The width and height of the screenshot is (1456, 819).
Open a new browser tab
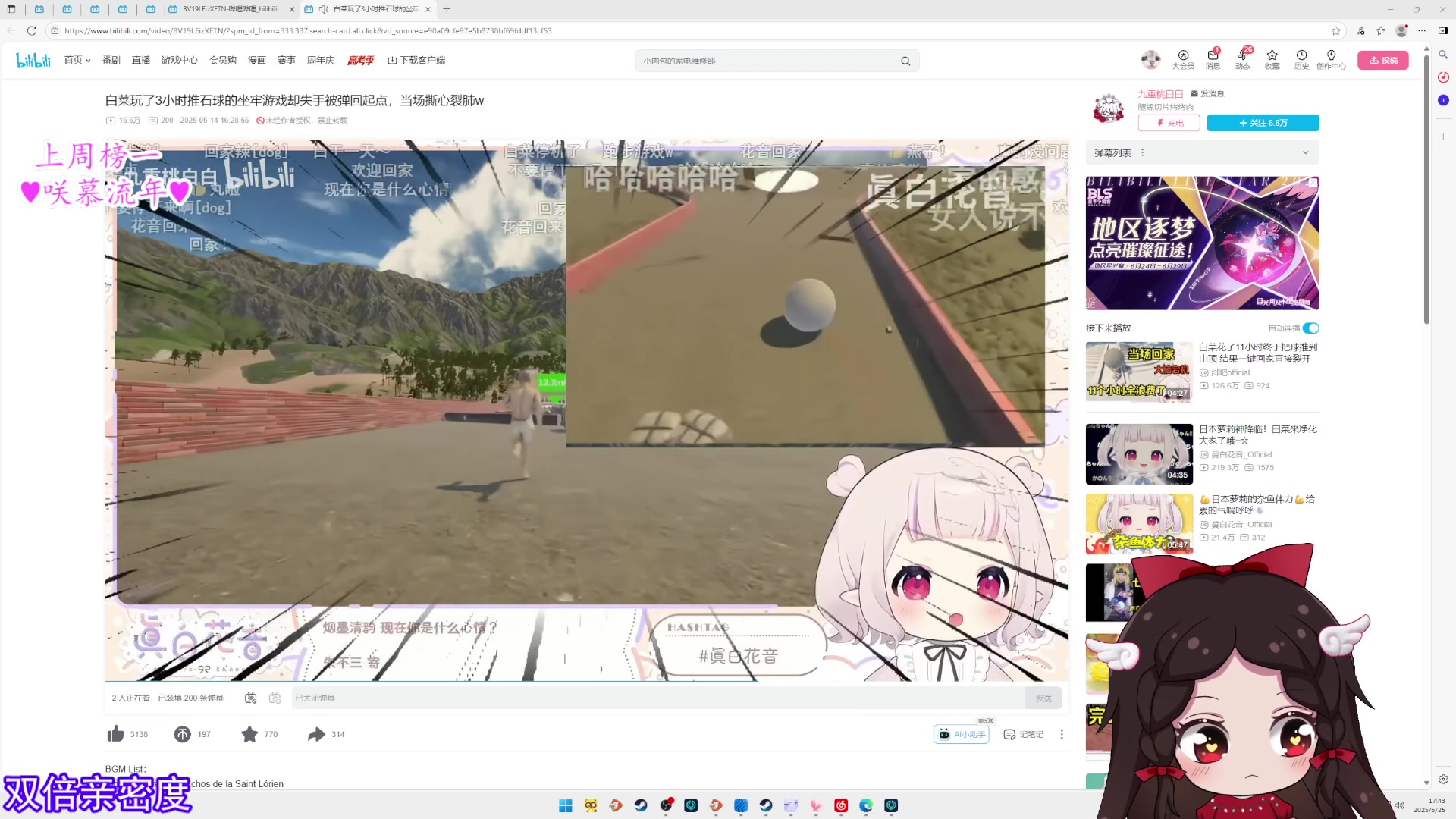[447, 9]
